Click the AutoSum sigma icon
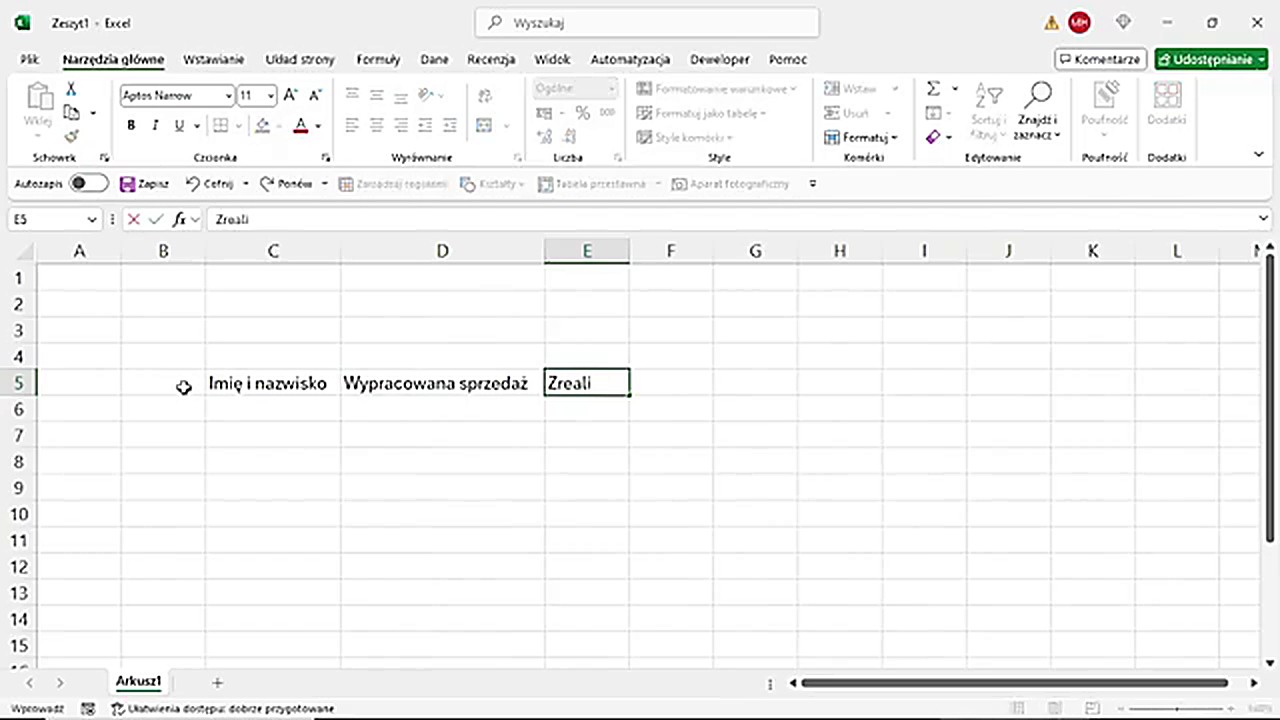The width and height of the screenshot is (1280, 720). 933,89
